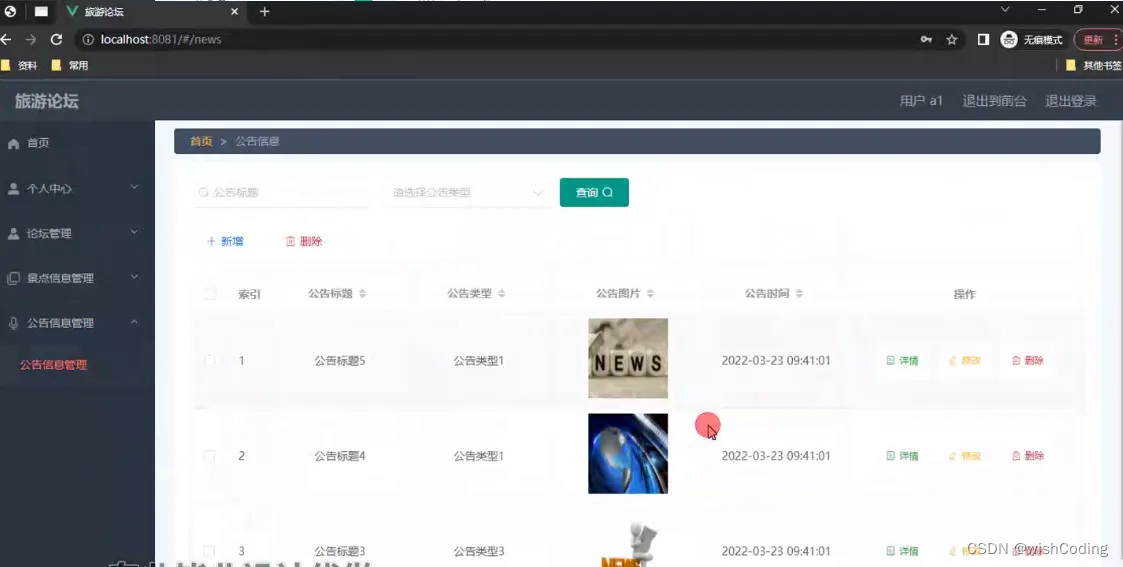Click 修改 for row 公告标题4
This screenshot has width=1123, height=567.
[x=965, y=455]
